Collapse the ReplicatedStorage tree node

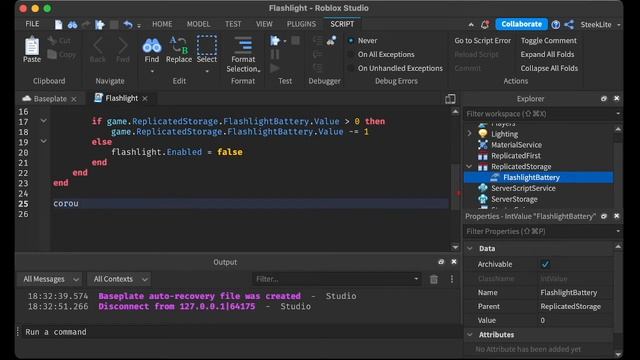pyautogui.click(x=469, y=166)
